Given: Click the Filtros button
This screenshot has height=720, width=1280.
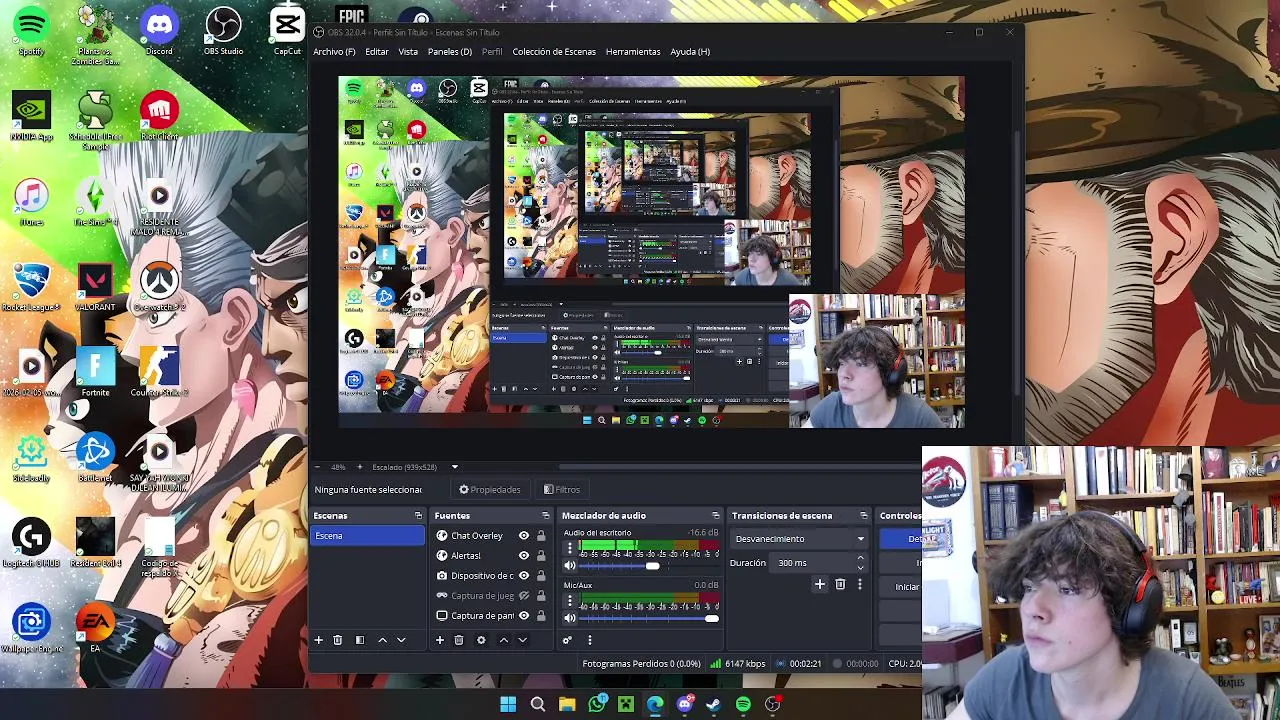Looking at the screenshot, I should (x=562, y=490).
